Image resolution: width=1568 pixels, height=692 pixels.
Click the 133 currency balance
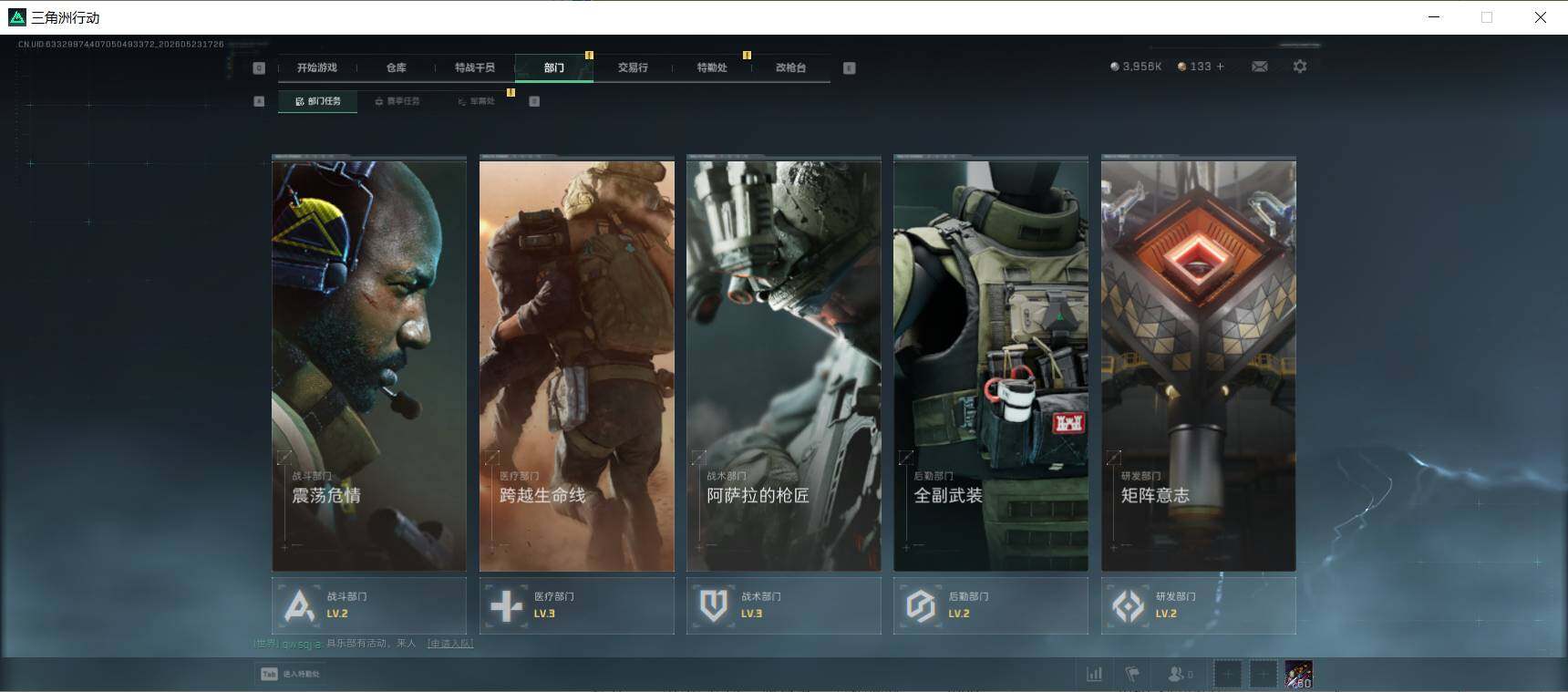tap(1194, 67)
